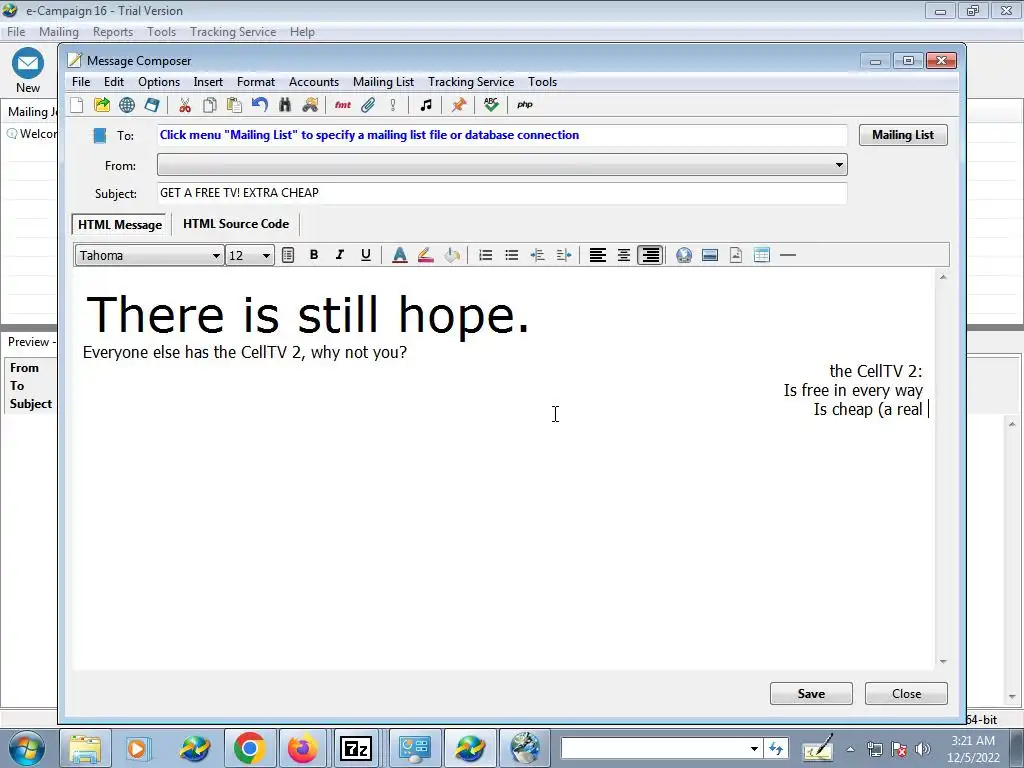This screenshot has height=768, width=1024.
Task: Click the music note sound icon
Action: (x=426, y=105)
